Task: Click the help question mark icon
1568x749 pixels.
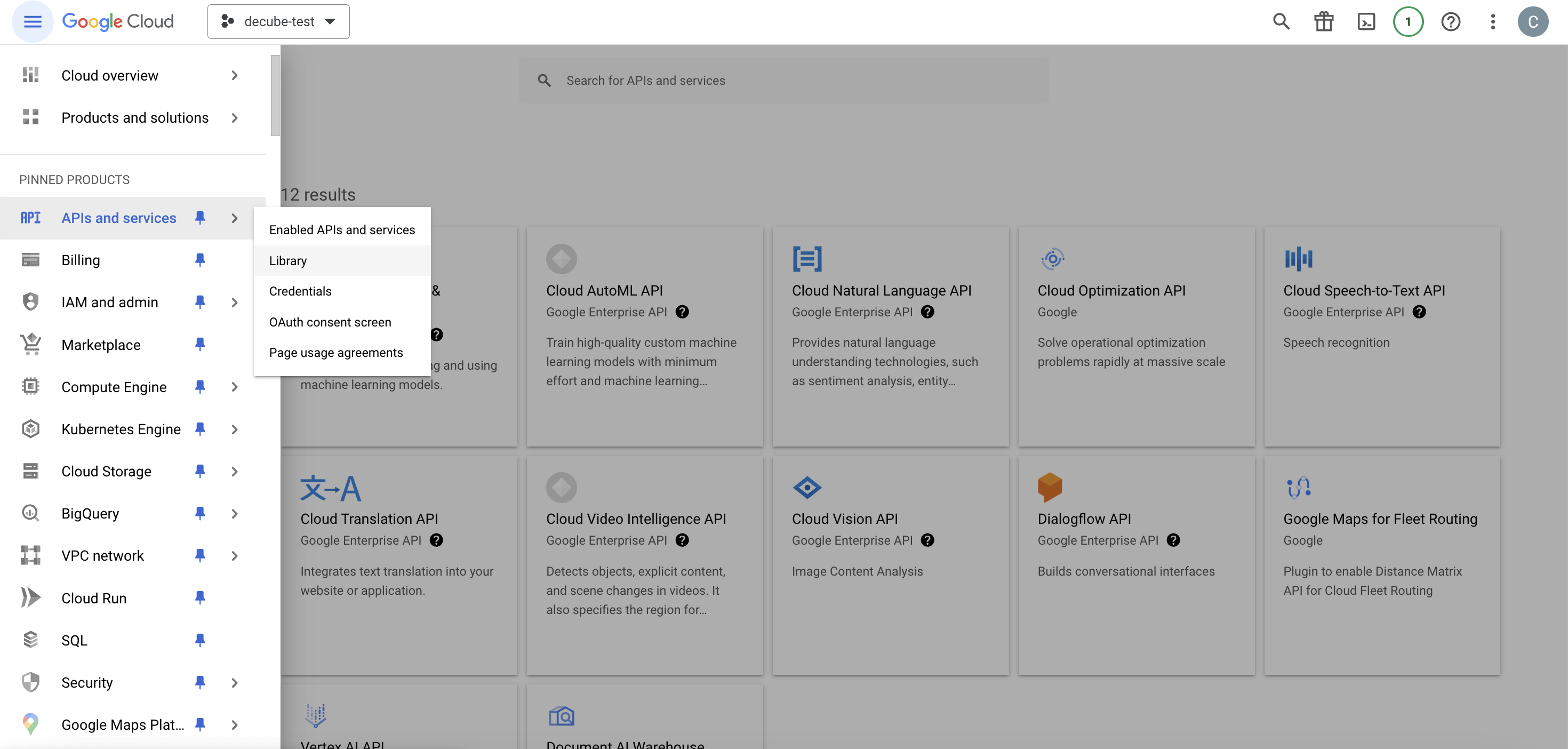Action: click(x=1451, y=22)
